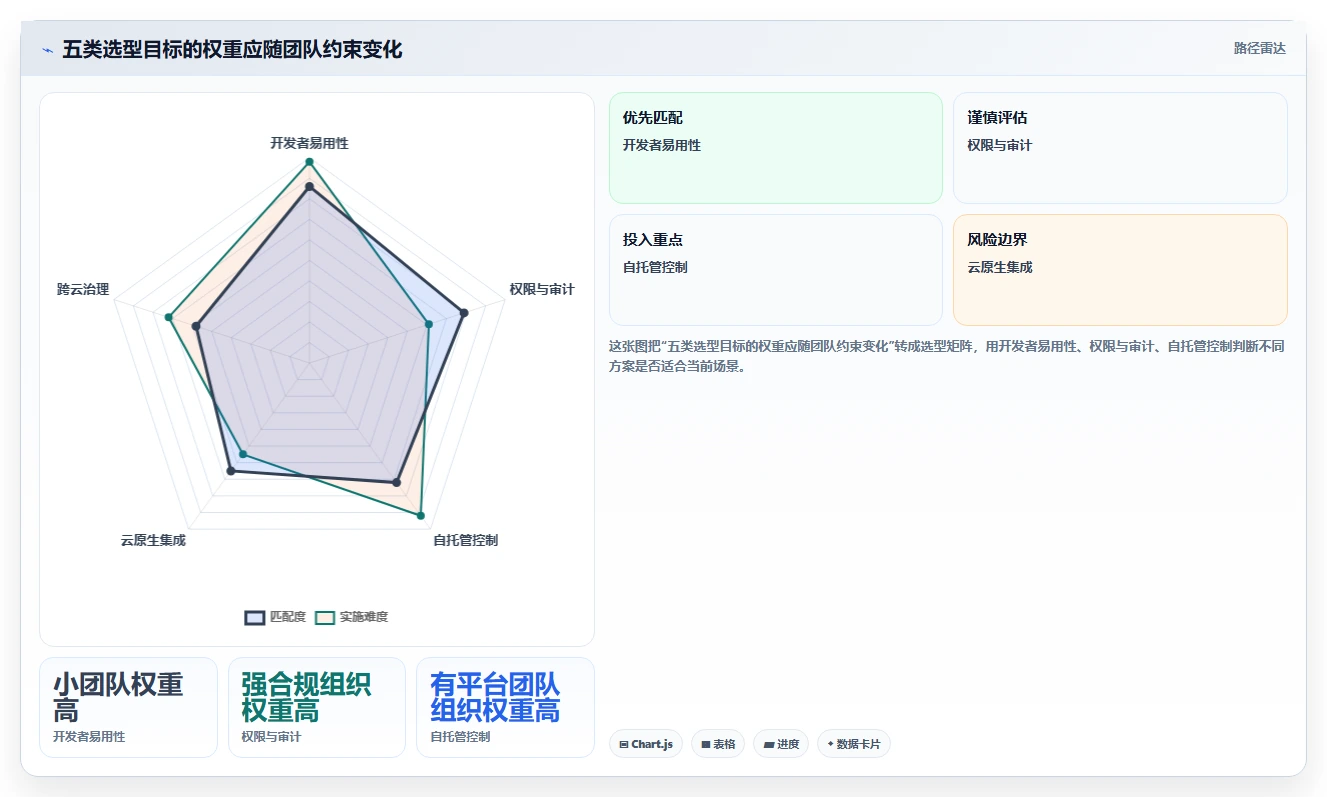Click the lightning icon beside the title
The height and width of the screenshot is (797, 1327).
click(x=47, y=50)
